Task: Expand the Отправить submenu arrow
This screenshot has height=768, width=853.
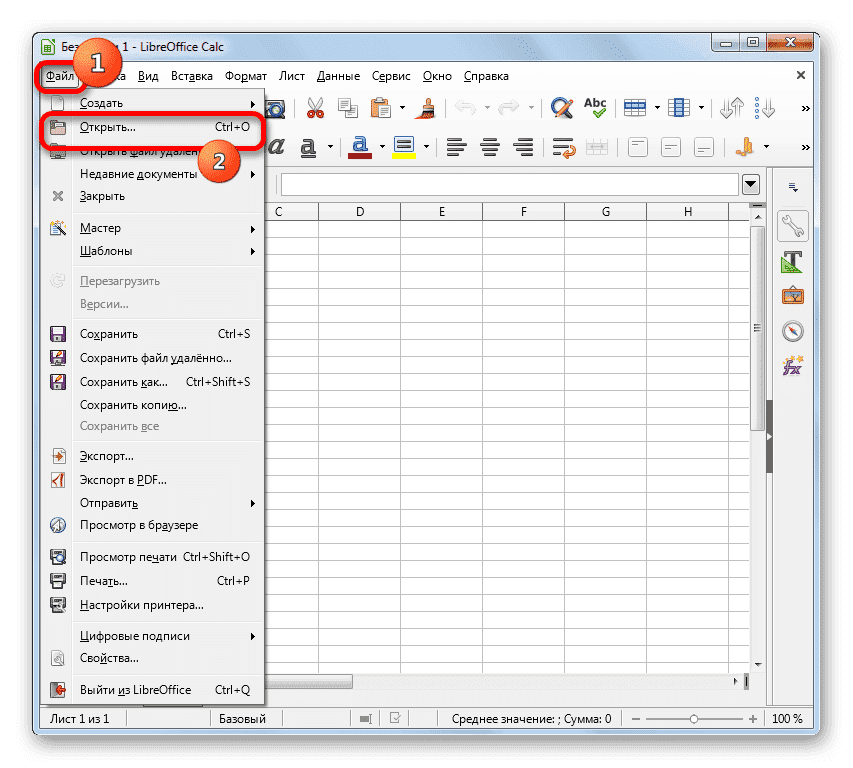Action: (253, 503)
